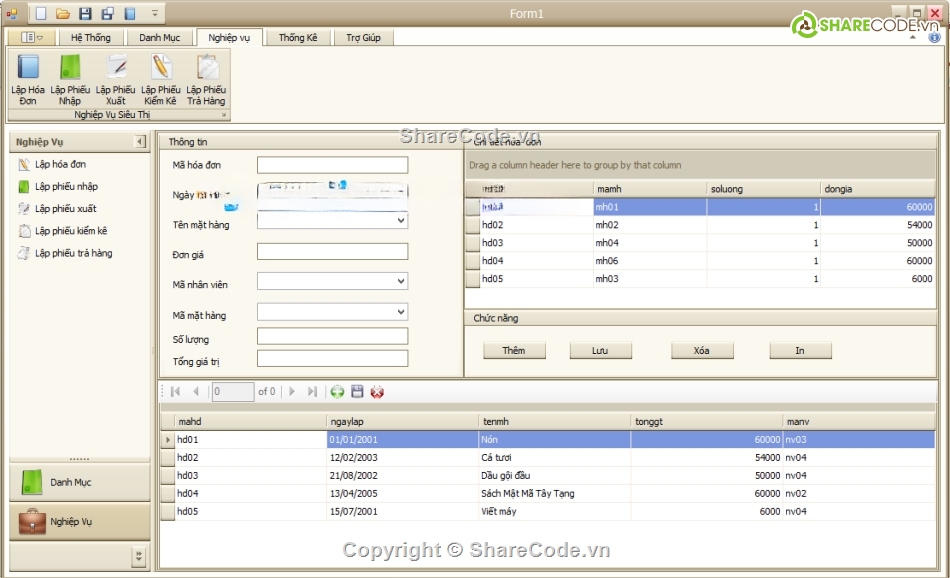Click the nv02 manv cell
Image resolution: width=950 pixels, height=578 pixels.
pos(859,494)
